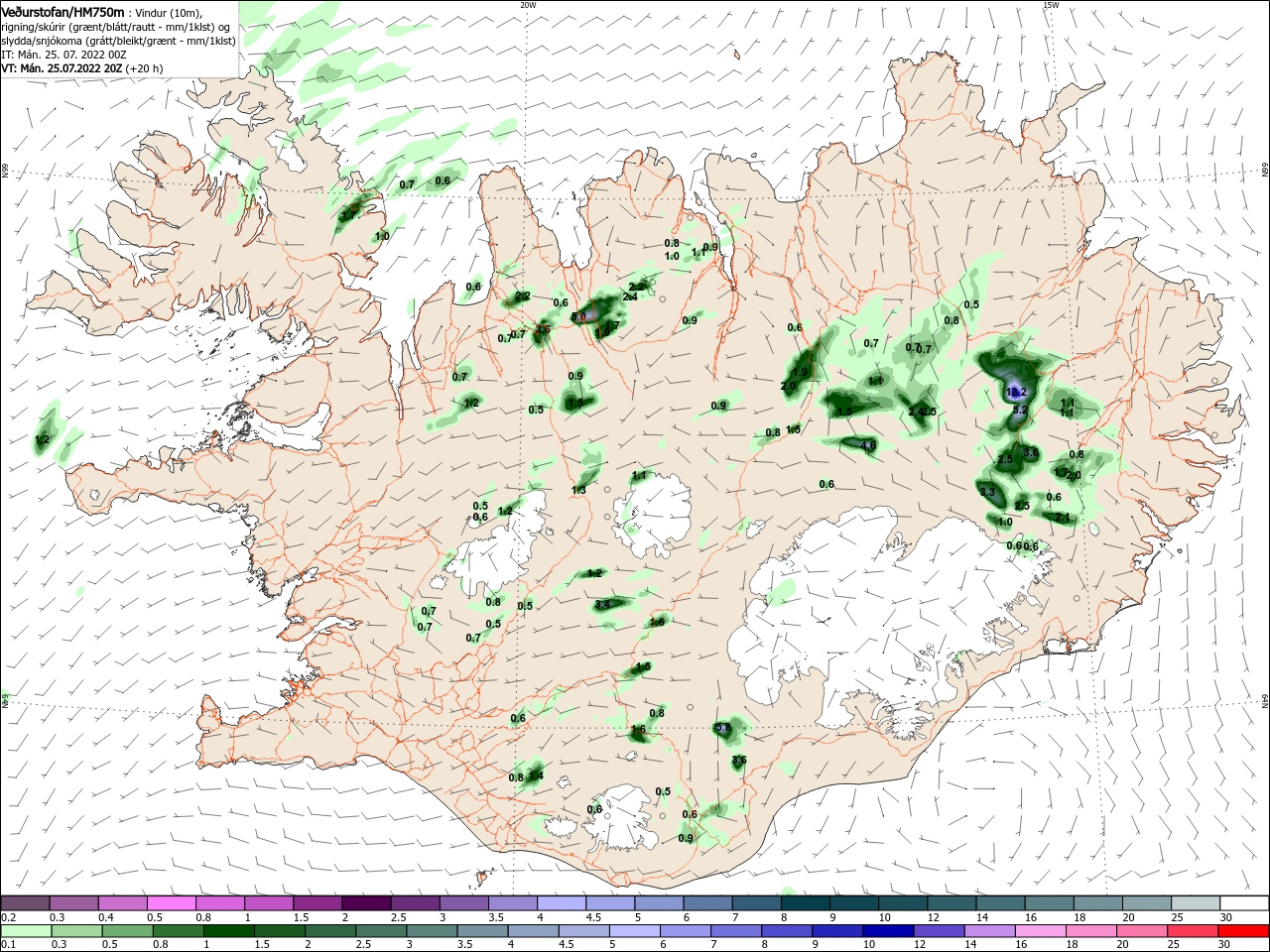The width and height of the screenshot is (1270, 952).
Task: Click the 4.6 precipitation value on the map
Action: pos(868,445)
